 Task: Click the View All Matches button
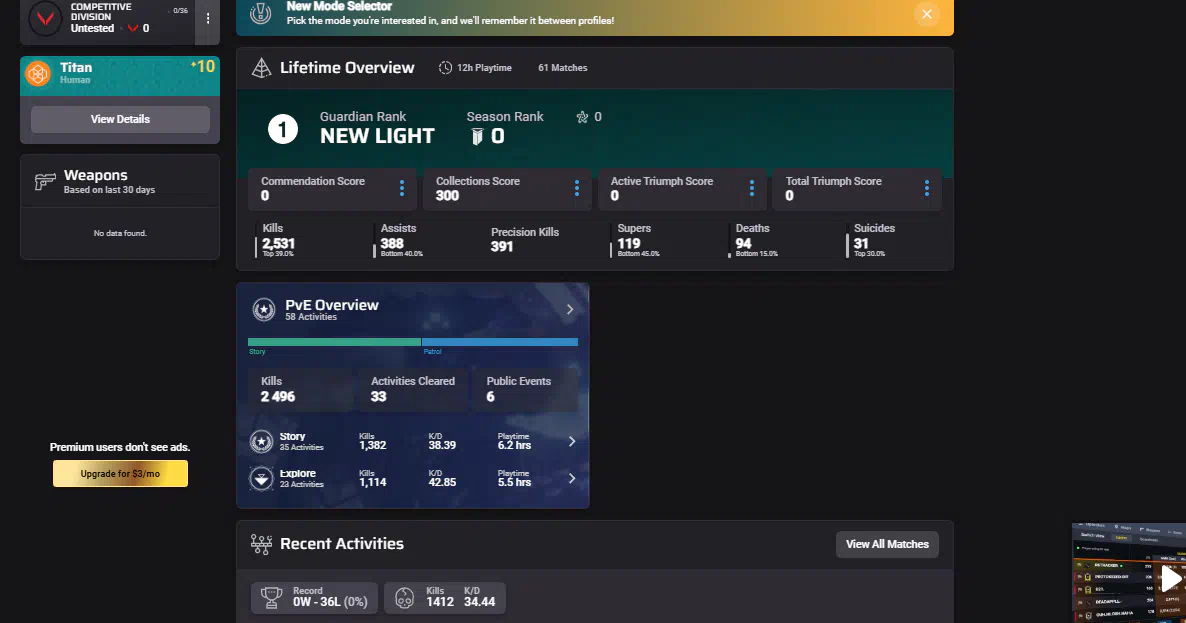[x=887, y=544]
